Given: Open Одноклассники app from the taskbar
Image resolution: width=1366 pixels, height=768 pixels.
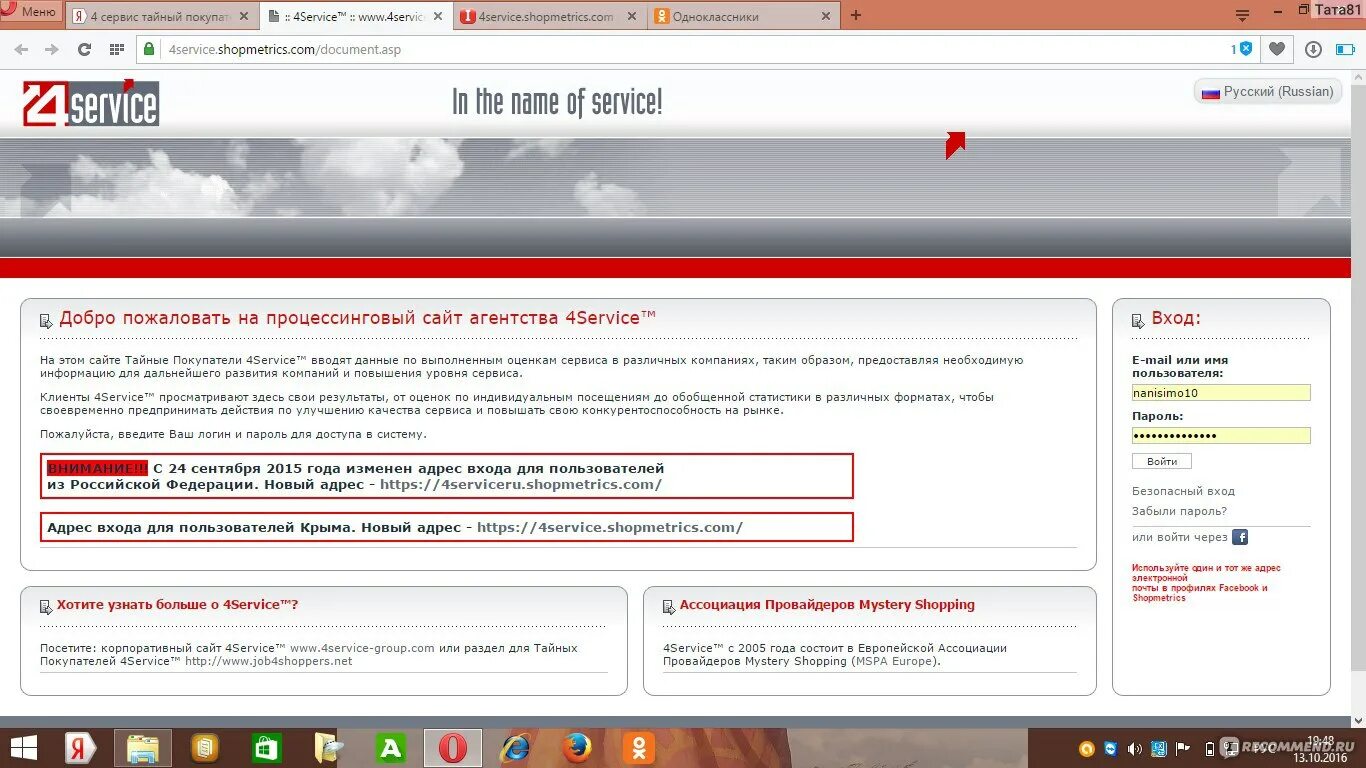Looking at the screenshot, I should point(639,748).
